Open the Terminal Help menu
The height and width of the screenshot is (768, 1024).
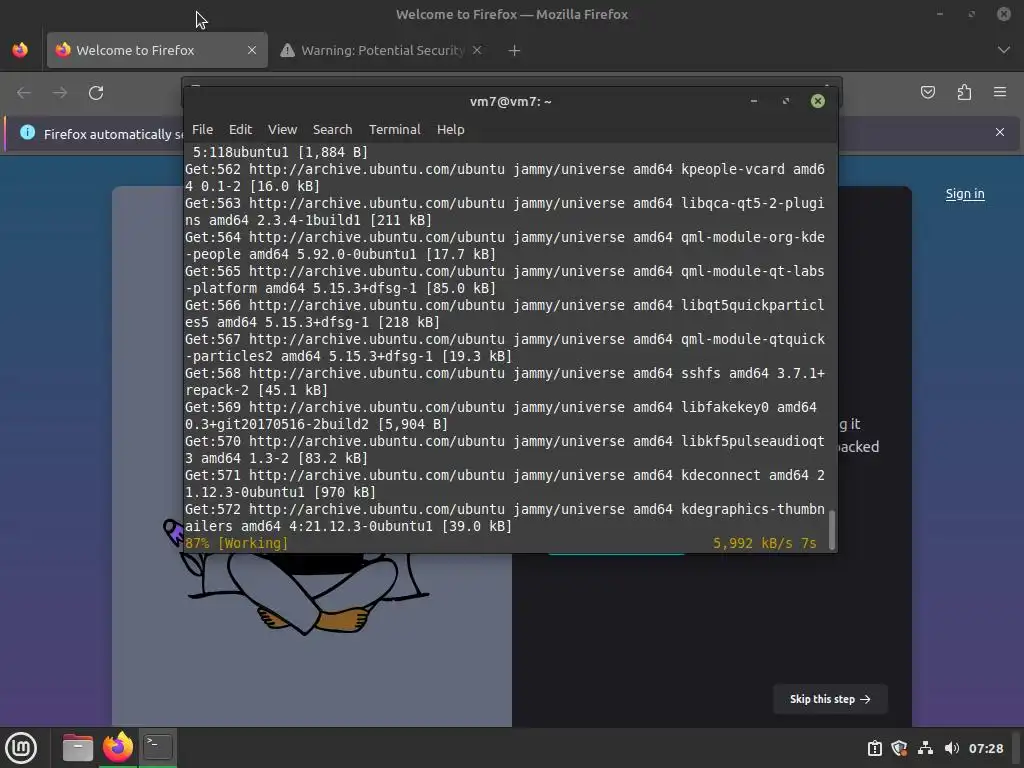[x=451, y=129]
